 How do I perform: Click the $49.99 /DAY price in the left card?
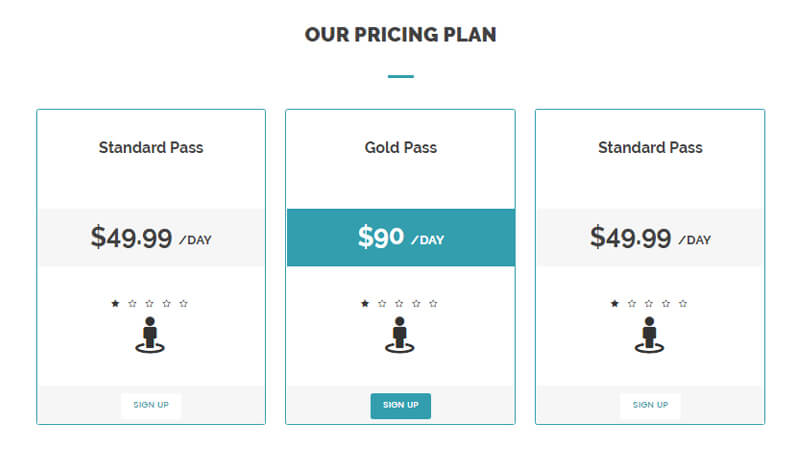pos(151,238)
